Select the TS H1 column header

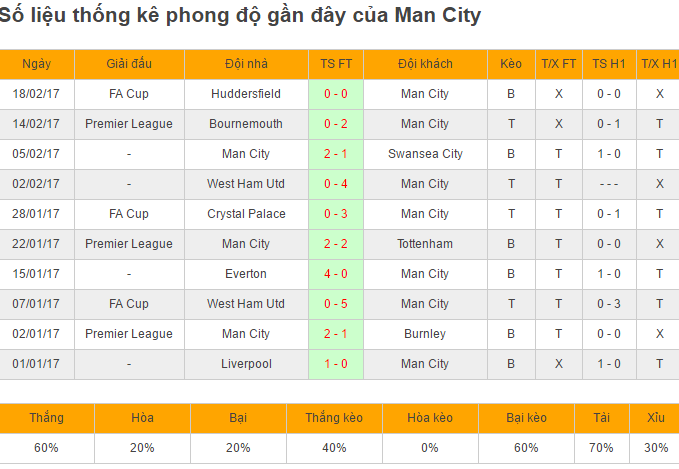pyautogui.click(x=609, y=64)
